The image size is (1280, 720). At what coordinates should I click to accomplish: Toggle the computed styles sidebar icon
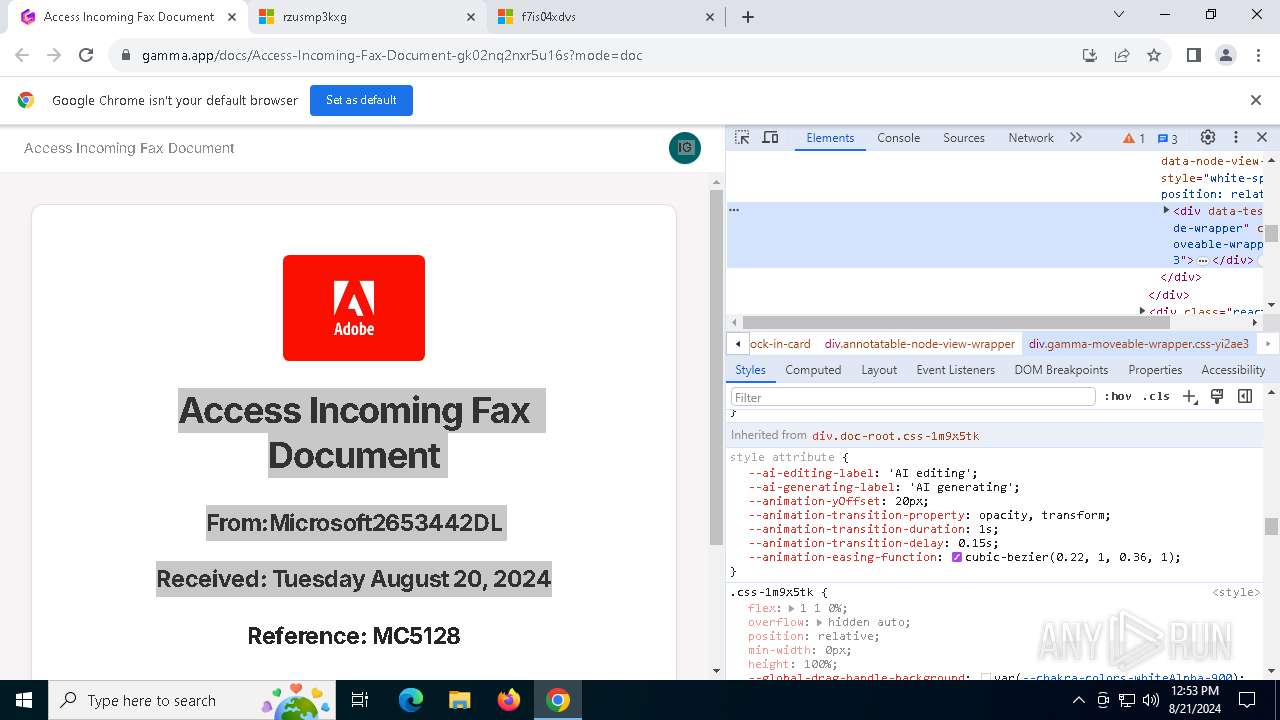(1245, 397)
